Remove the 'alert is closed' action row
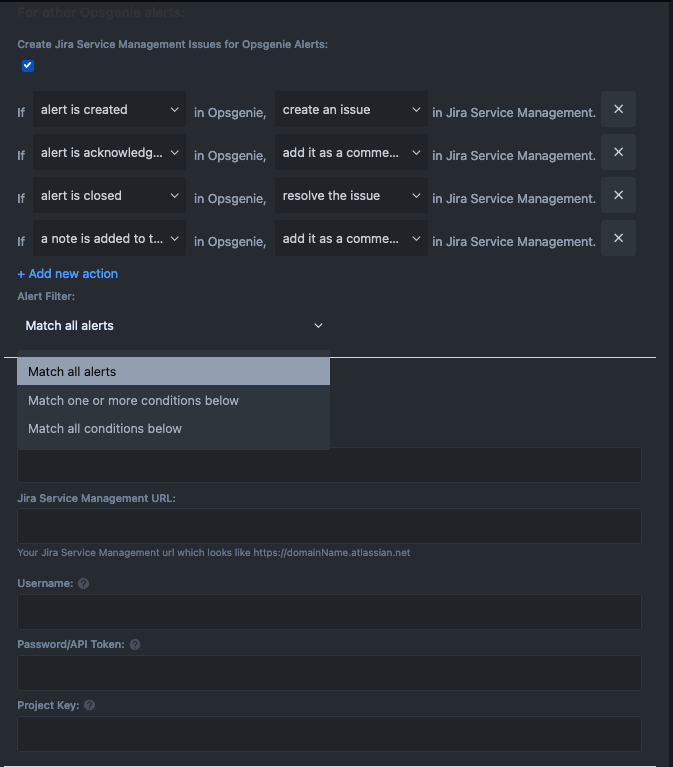Viewport: 673px width, 767px height. click(618, 195)
